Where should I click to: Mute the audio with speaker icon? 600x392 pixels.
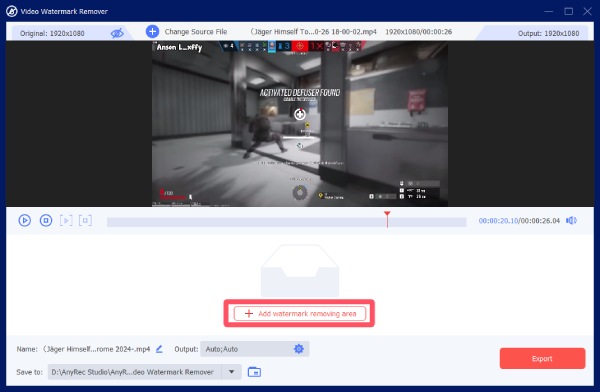pyautogui.click(x=571, y=220)
